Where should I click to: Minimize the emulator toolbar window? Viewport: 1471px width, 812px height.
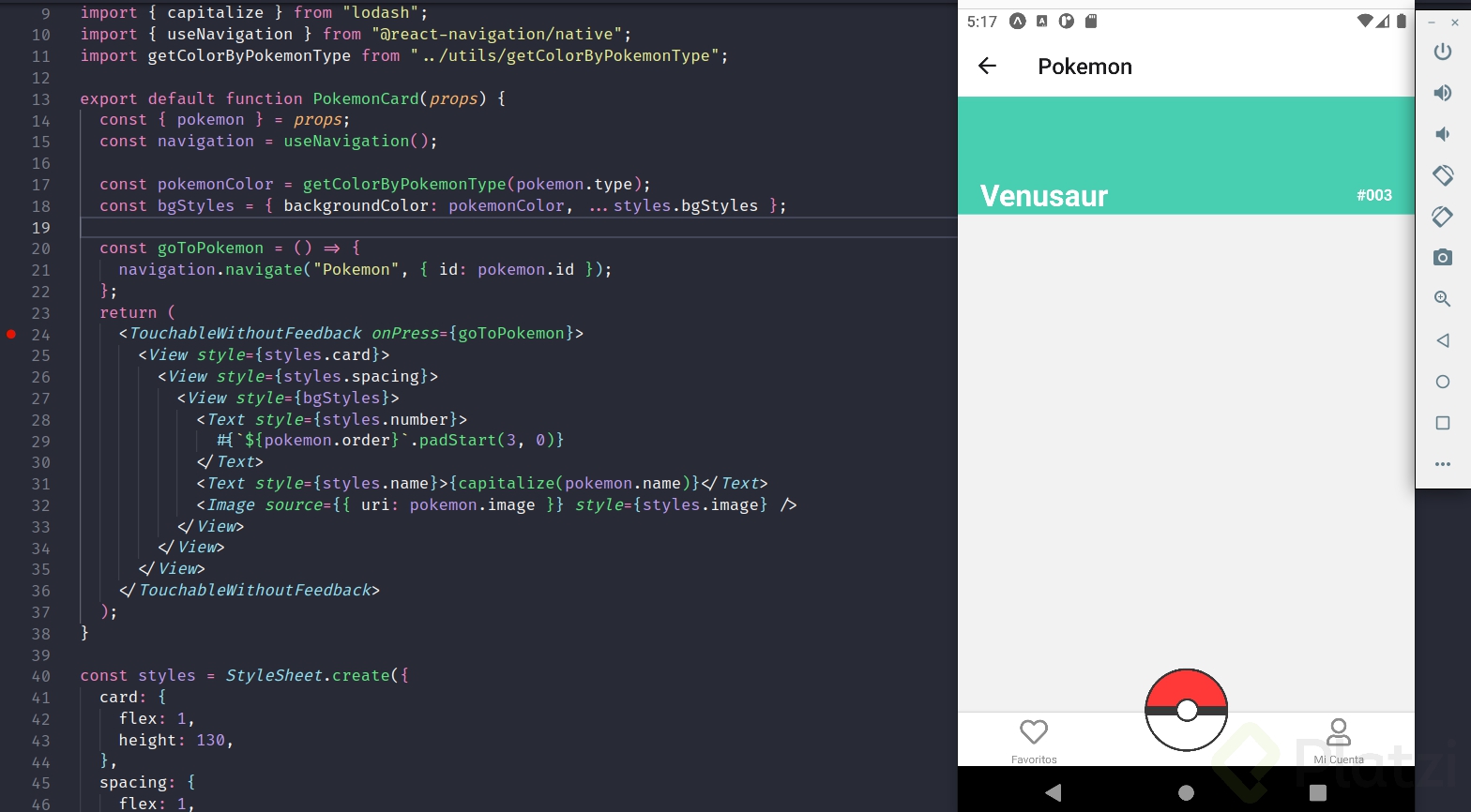[1432, 23]
